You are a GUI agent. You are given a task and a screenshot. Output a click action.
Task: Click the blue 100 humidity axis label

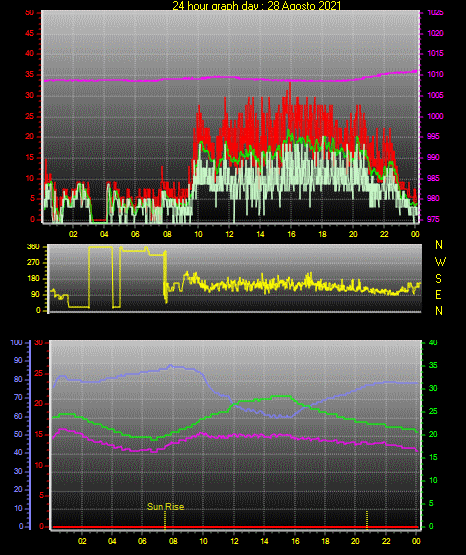(x=17, y=342)
